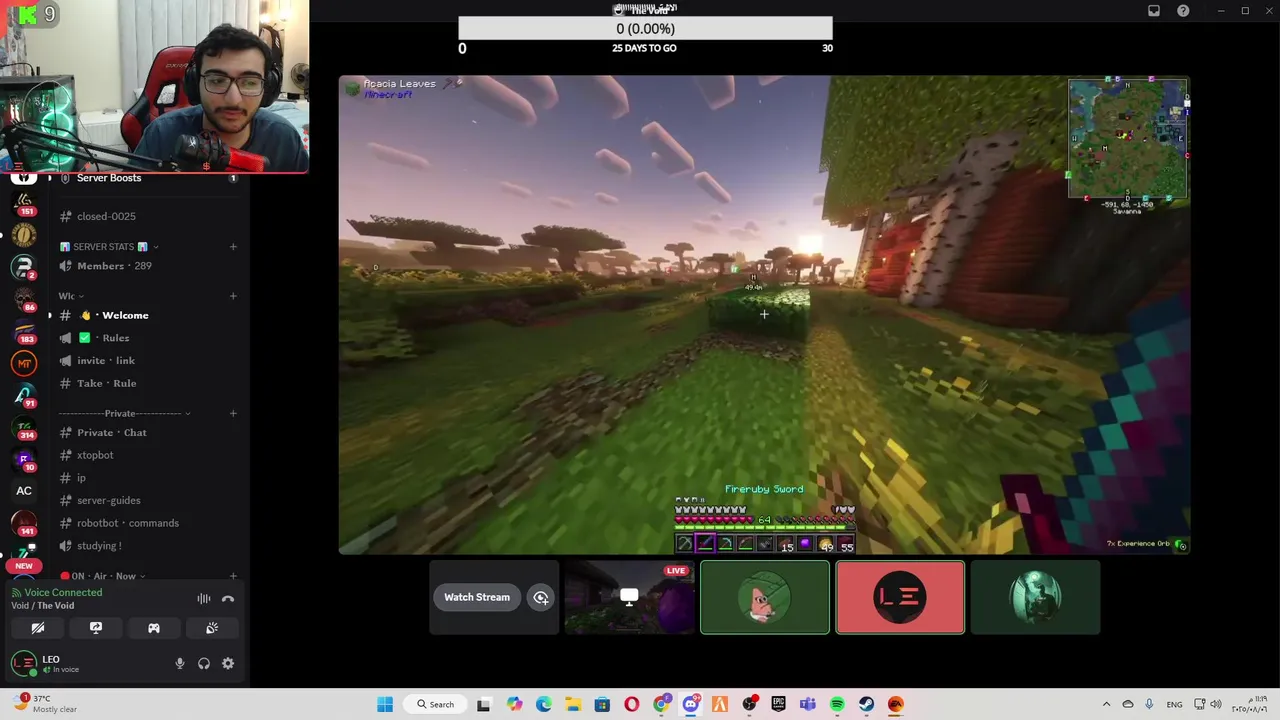Viewport: 1280px width, 720px height.
Task: Select the Patrick avatar participant tile
Action: (x=765, y=598)
